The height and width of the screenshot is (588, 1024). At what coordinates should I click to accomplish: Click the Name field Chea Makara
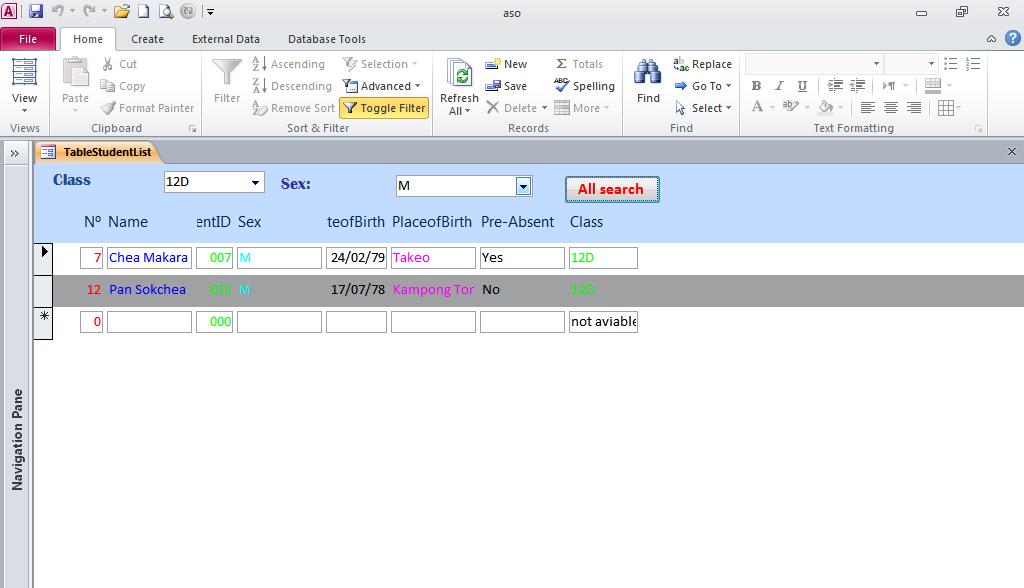pos(150,257)
